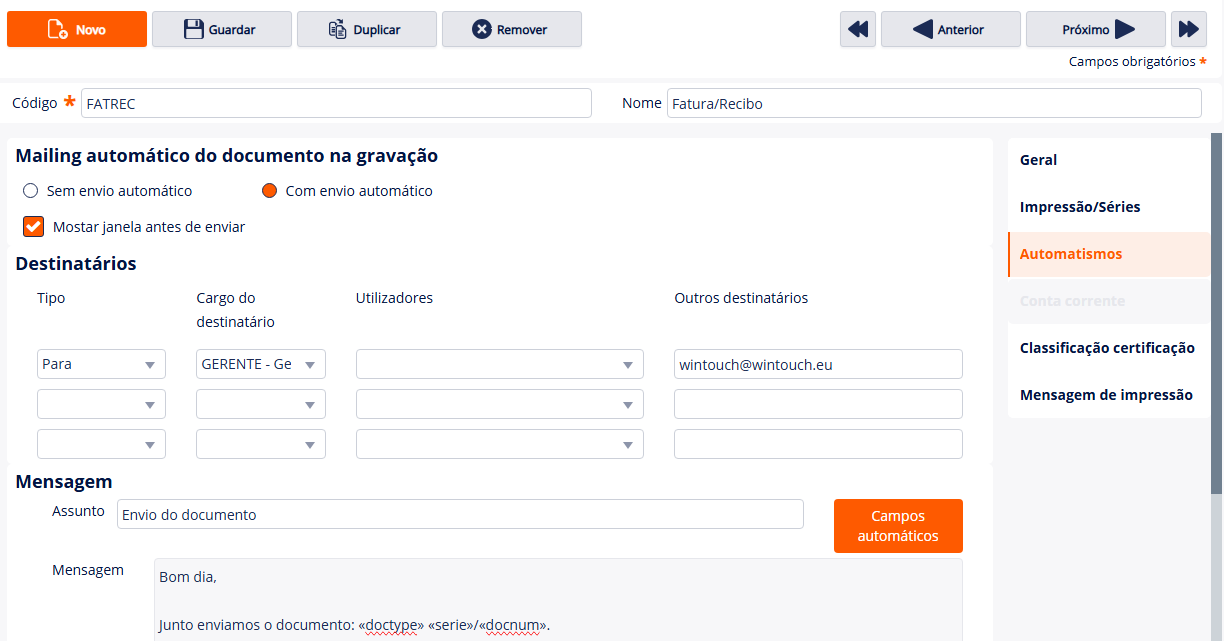
Task: Open the Tipo dropdown showing Para
Action: click(x=101, y=364)
